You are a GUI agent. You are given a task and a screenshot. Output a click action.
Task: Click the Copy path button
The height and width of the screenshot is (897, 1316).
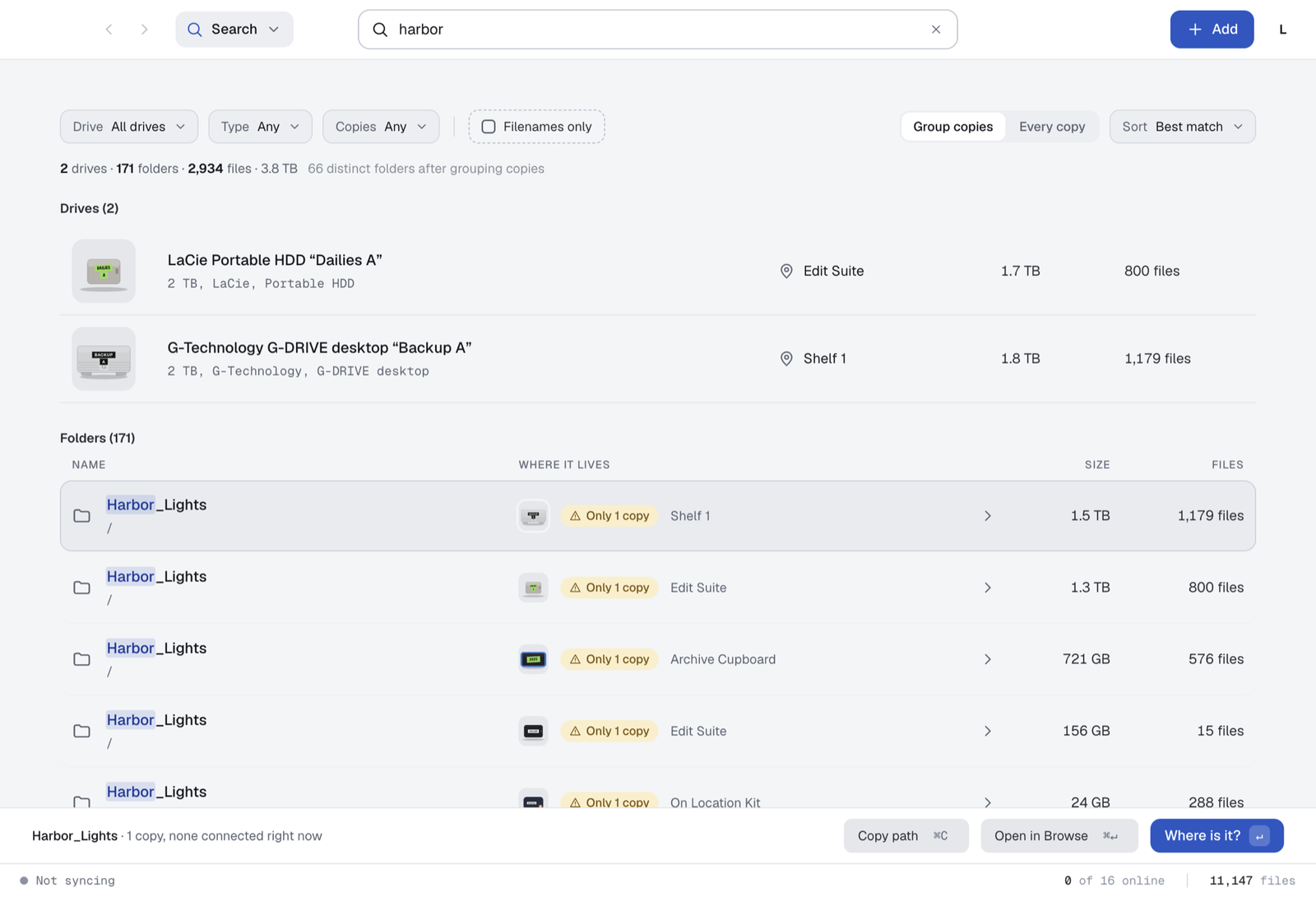(906, 836)
